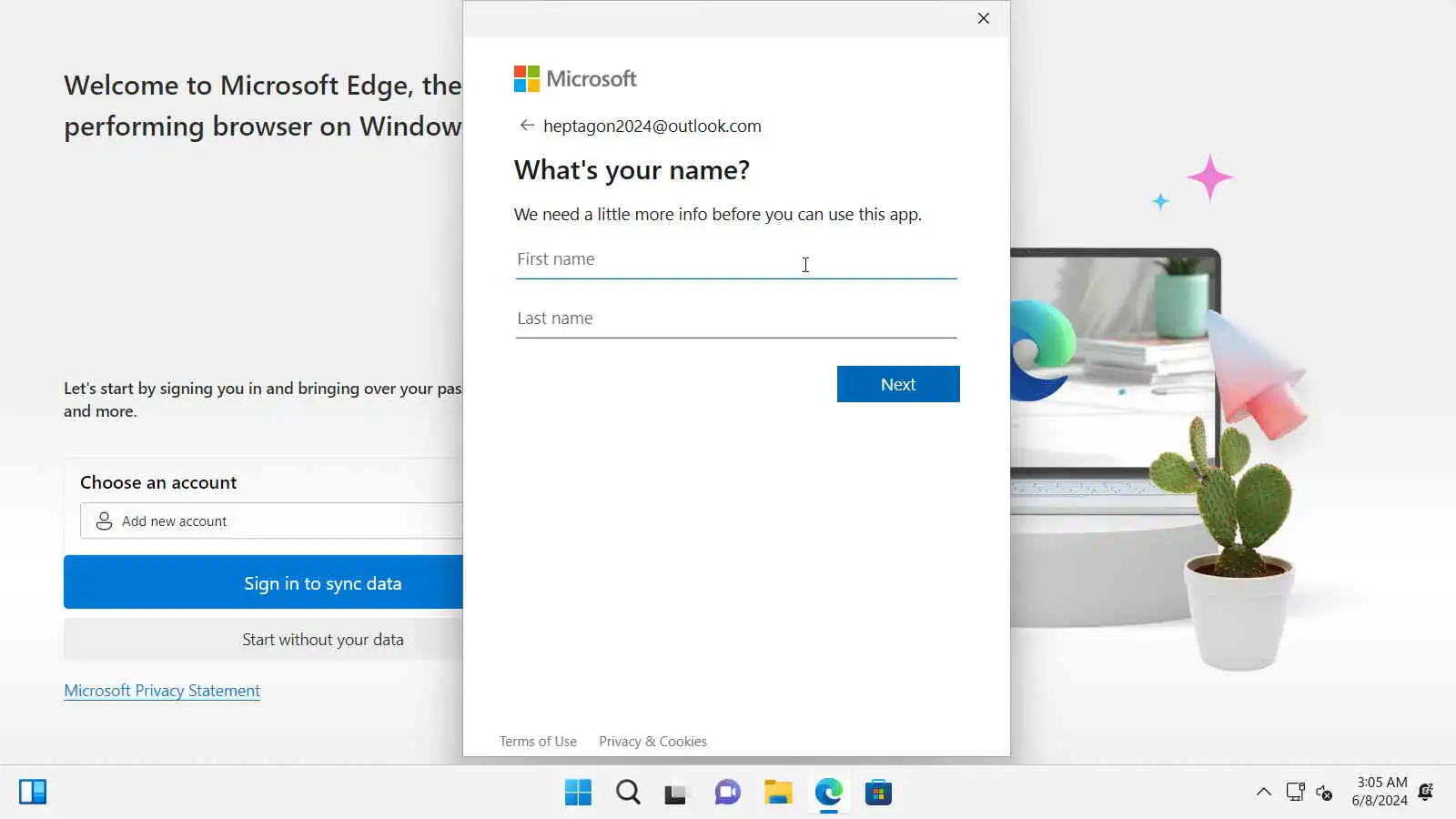The height and width of the screenshot is (819, 1456).
Task: Open the clock showing 3:05 AM
Action: click(1380, 792)
